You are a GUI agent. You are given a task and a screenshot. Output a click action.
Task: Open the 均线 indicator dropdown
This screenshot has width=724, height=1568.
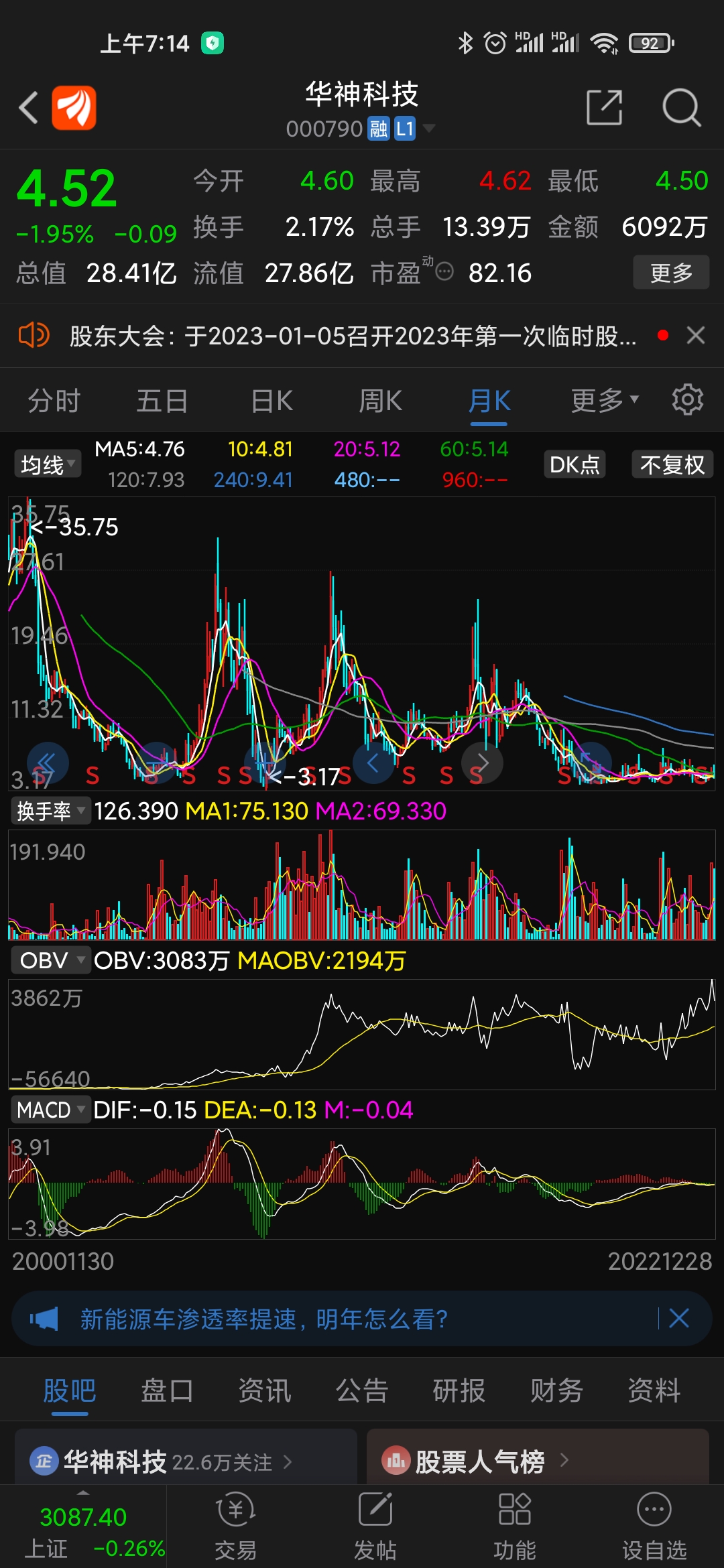point(47,464)
